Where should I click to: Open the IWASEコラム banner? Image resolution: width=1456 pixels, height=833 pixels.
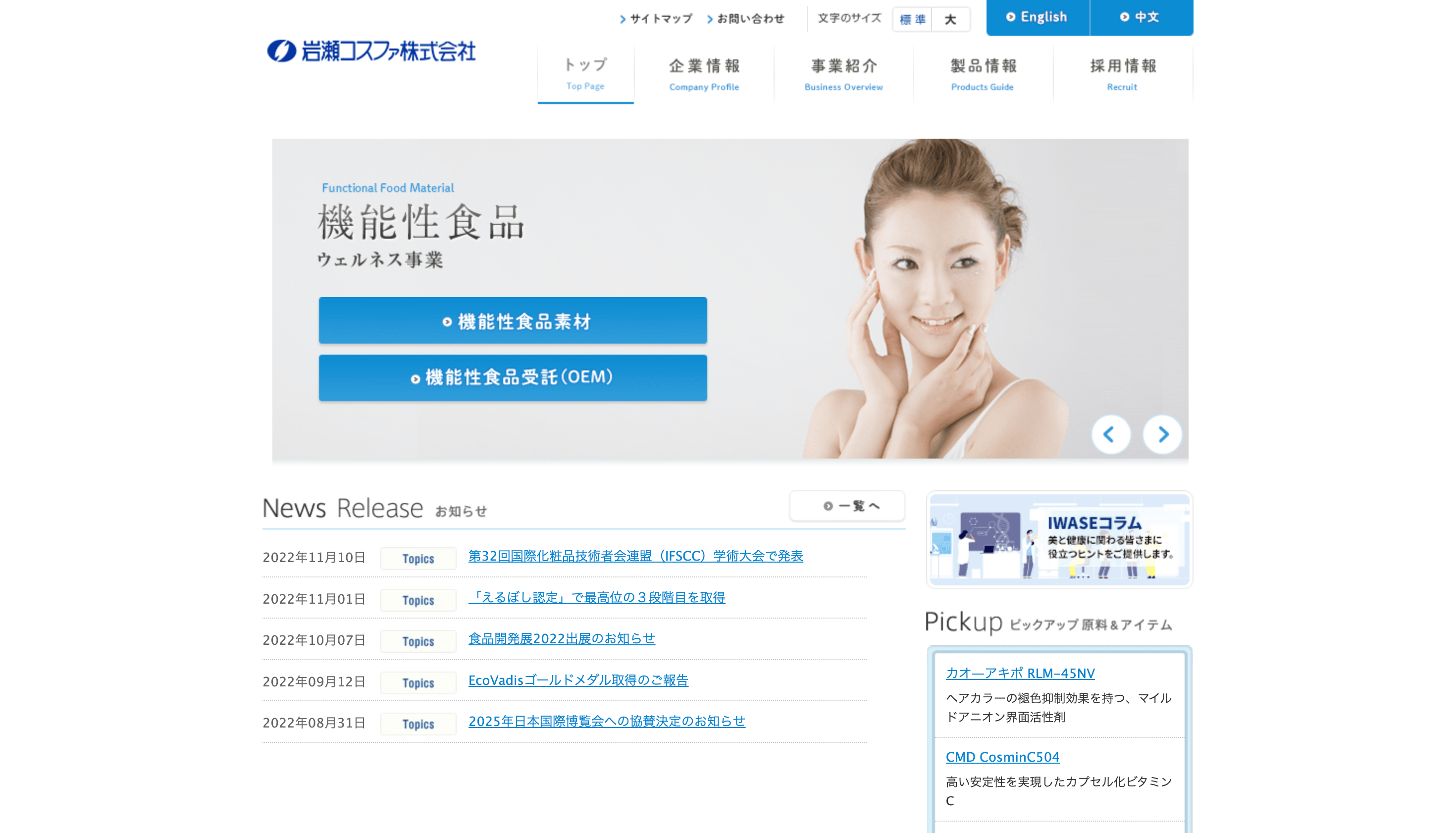point(1059,539)
